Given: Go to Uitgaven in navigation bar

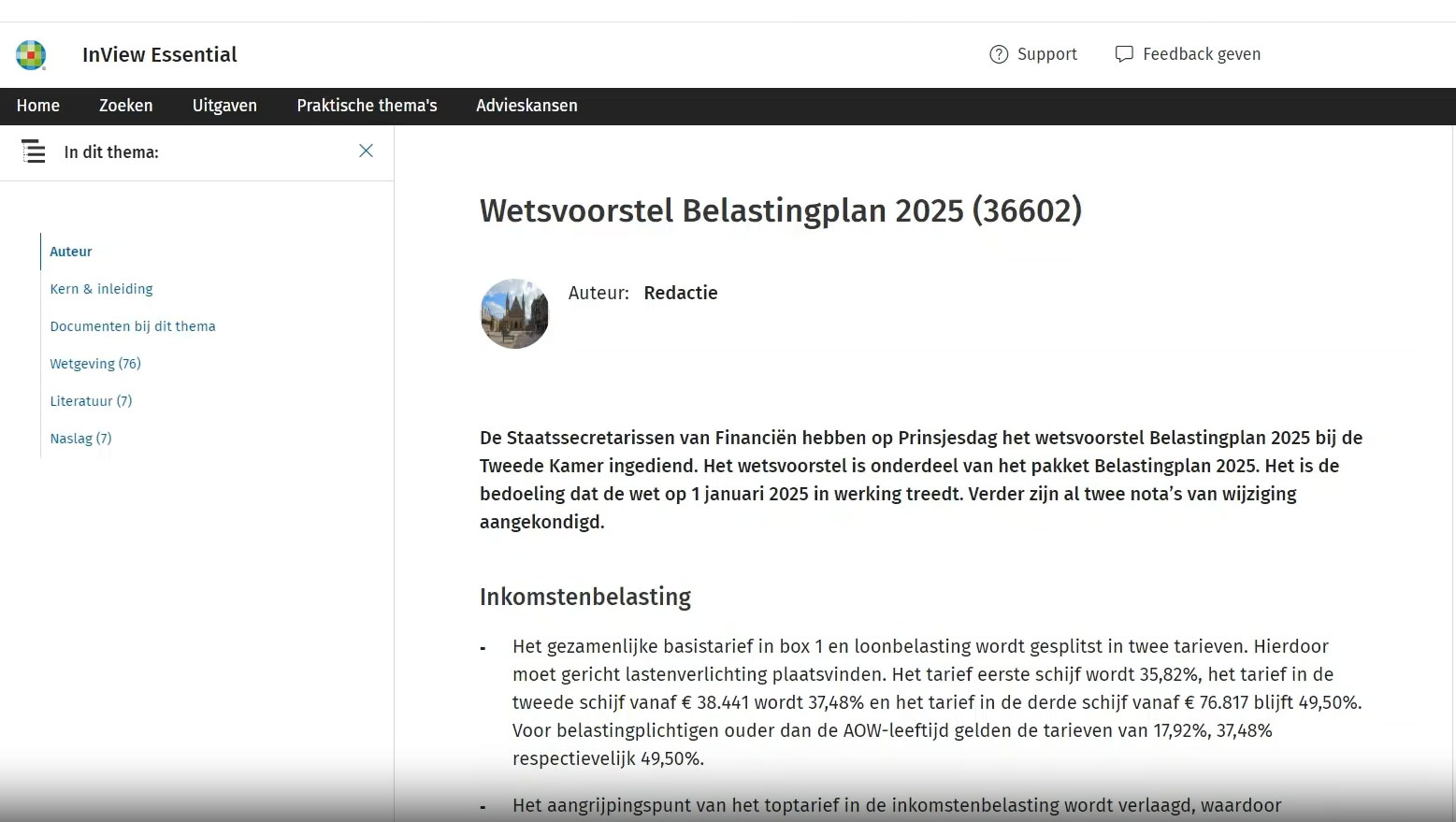Looking at the screenshot, I should click(x=224, y=106).
